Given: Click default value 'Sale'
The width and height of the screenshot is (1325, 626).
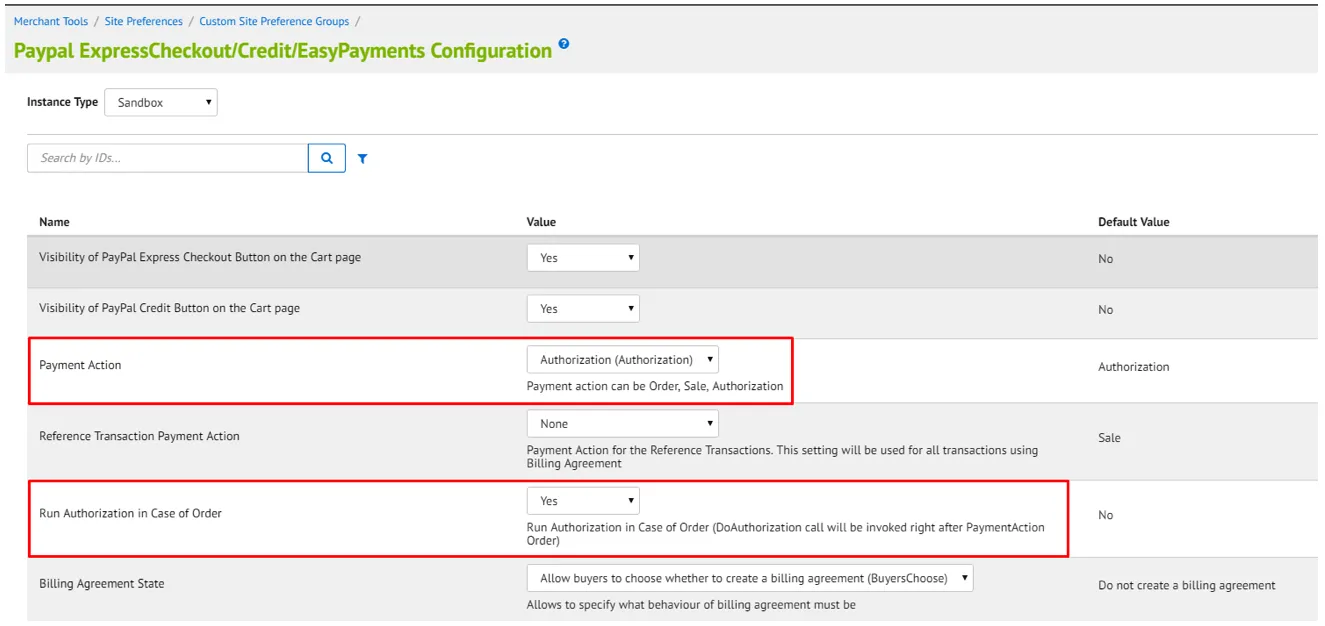Looking at the screenshot, I should pos(1110,438).
